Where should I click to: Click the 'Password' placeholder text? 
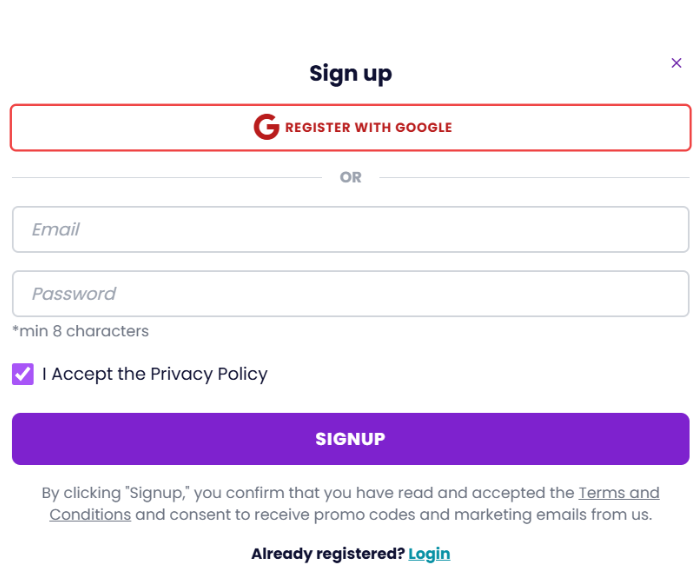point(74,294)
